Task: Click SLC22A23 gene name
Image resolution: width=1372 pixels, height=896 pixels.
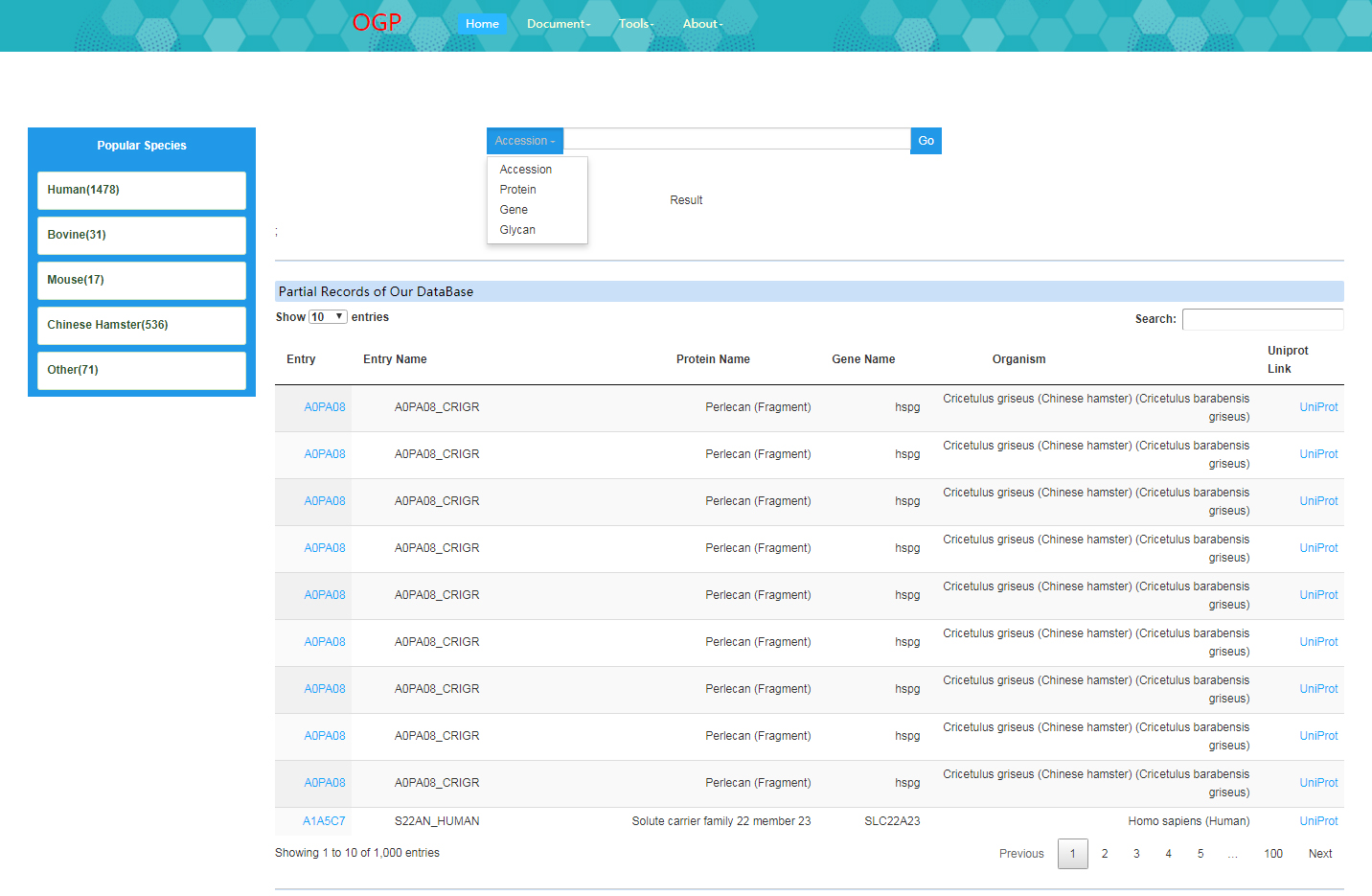Action: (x=892, y=821)
